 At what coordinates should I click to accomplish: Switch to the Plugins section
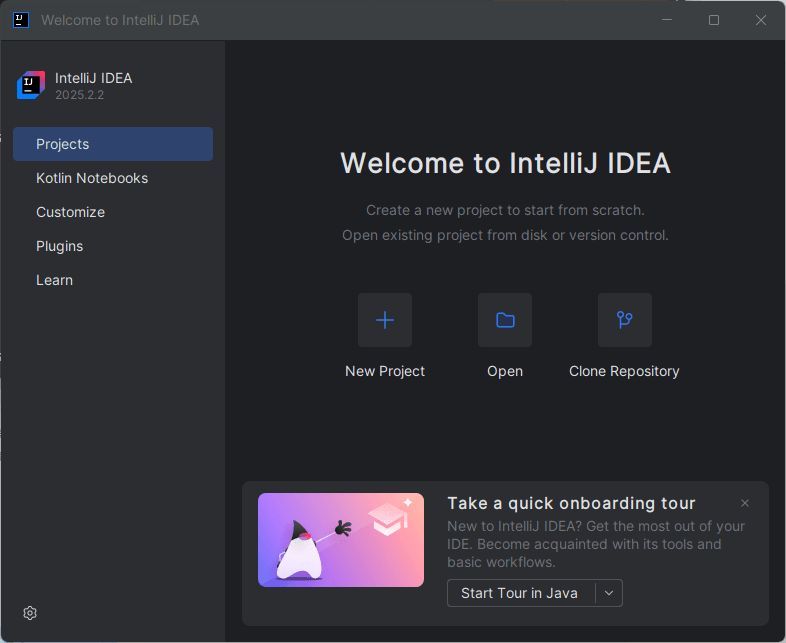coord(59,246)
